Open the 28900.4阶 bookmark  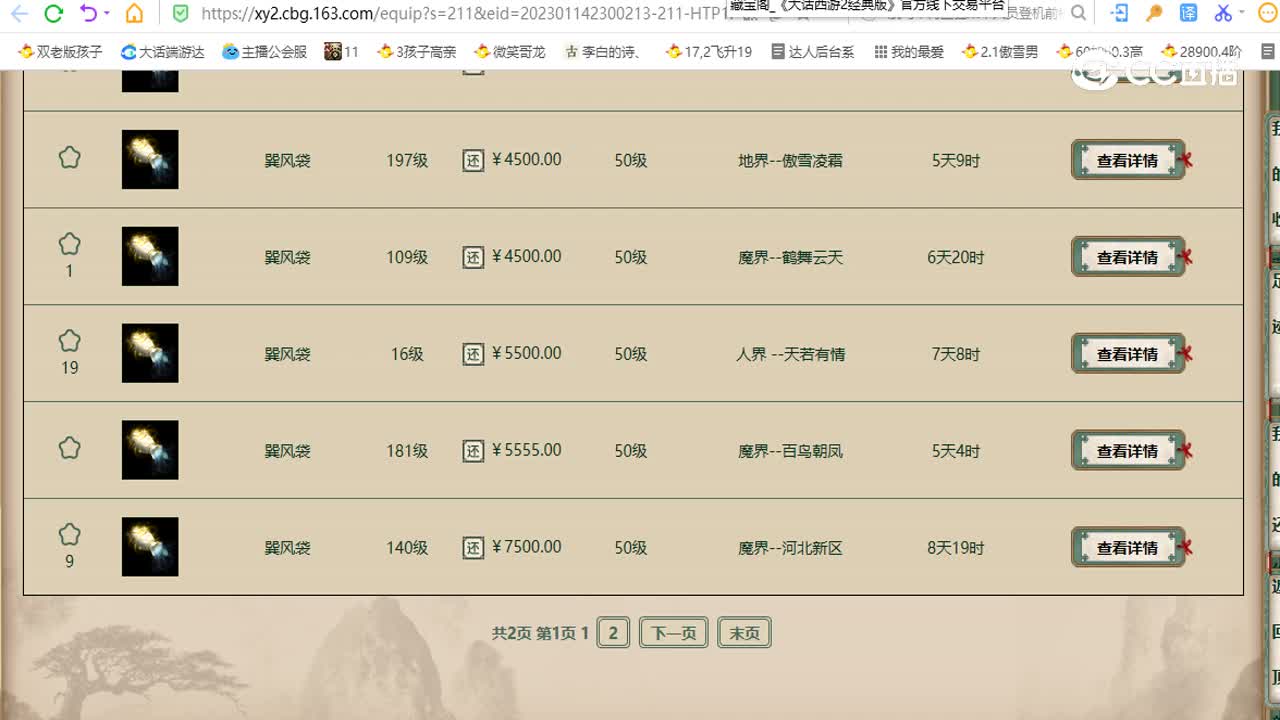coord(1202,52)
